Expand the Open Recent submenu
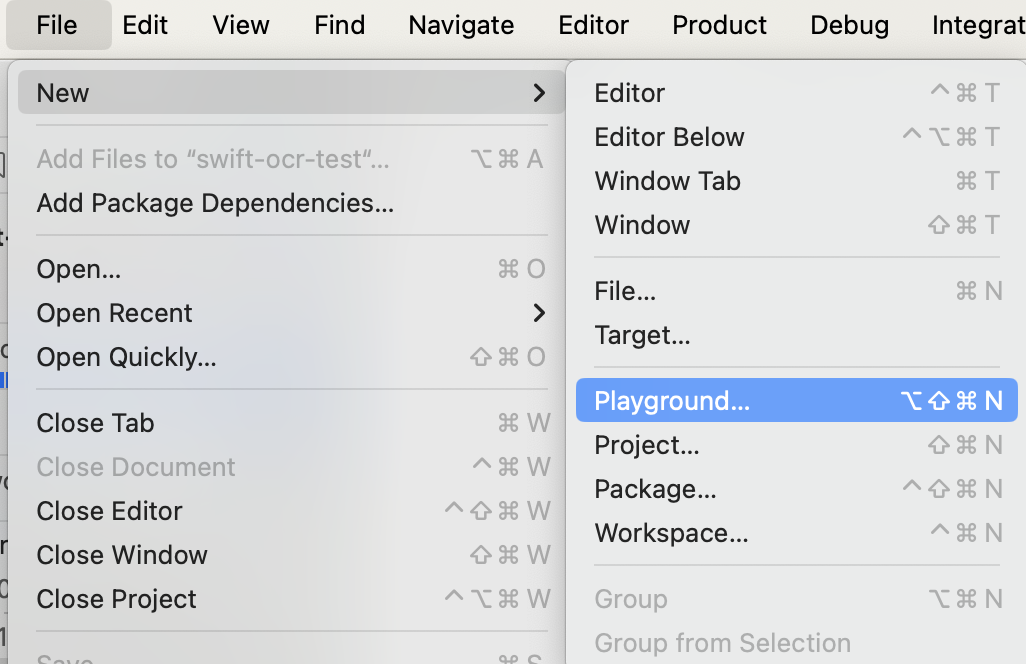The image size is (1026, 664). point(290,313)
